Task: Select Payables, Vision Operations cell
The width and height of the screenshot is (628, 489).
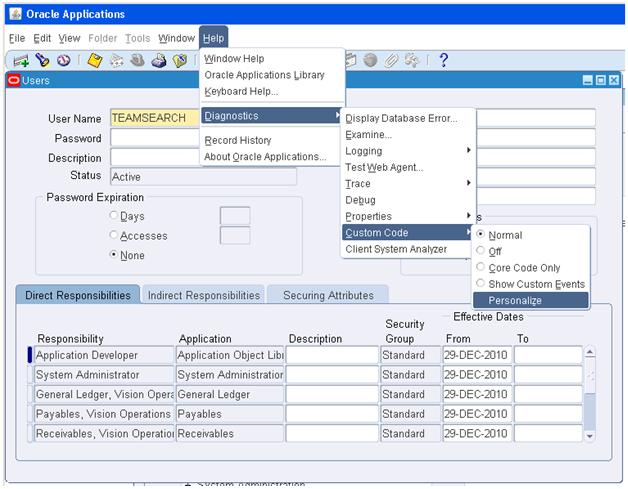Action: [104, 414]
